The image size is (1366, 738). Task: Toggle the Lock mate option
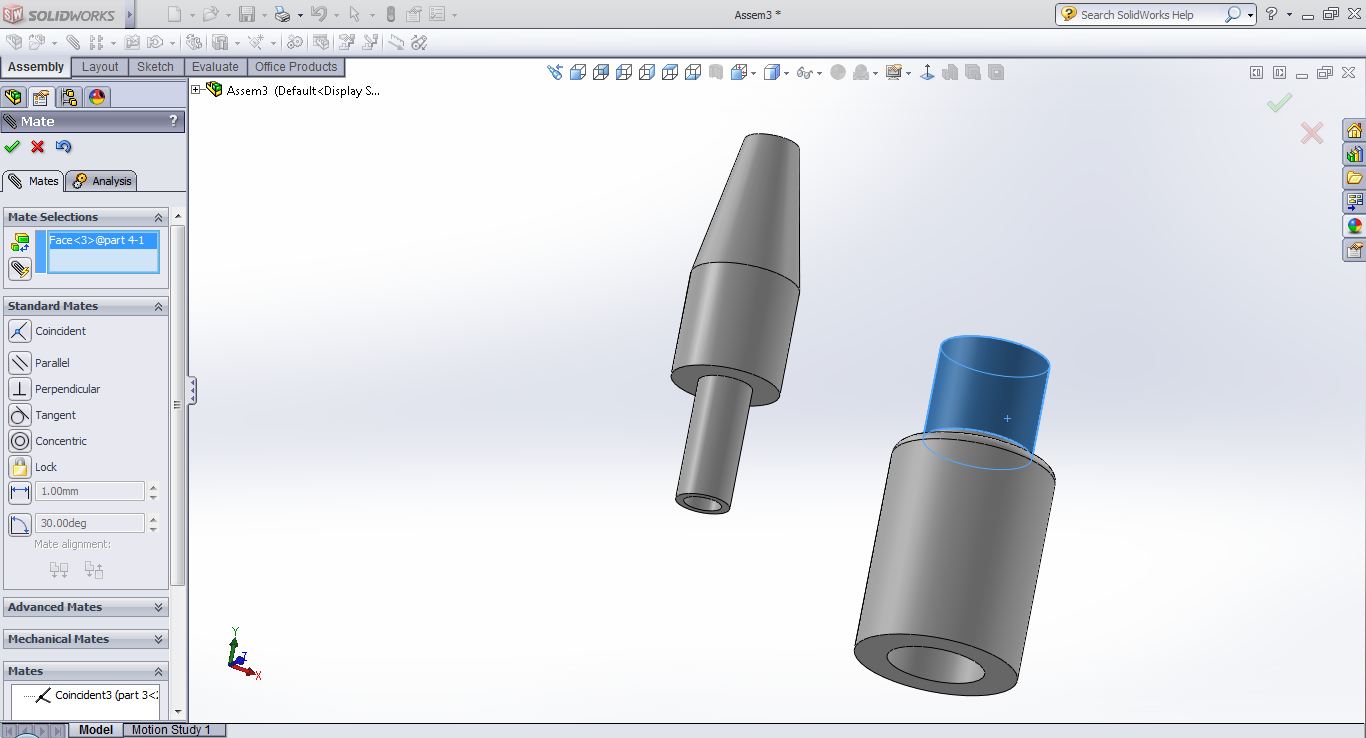pyautogui.click(x=20, y=467)
